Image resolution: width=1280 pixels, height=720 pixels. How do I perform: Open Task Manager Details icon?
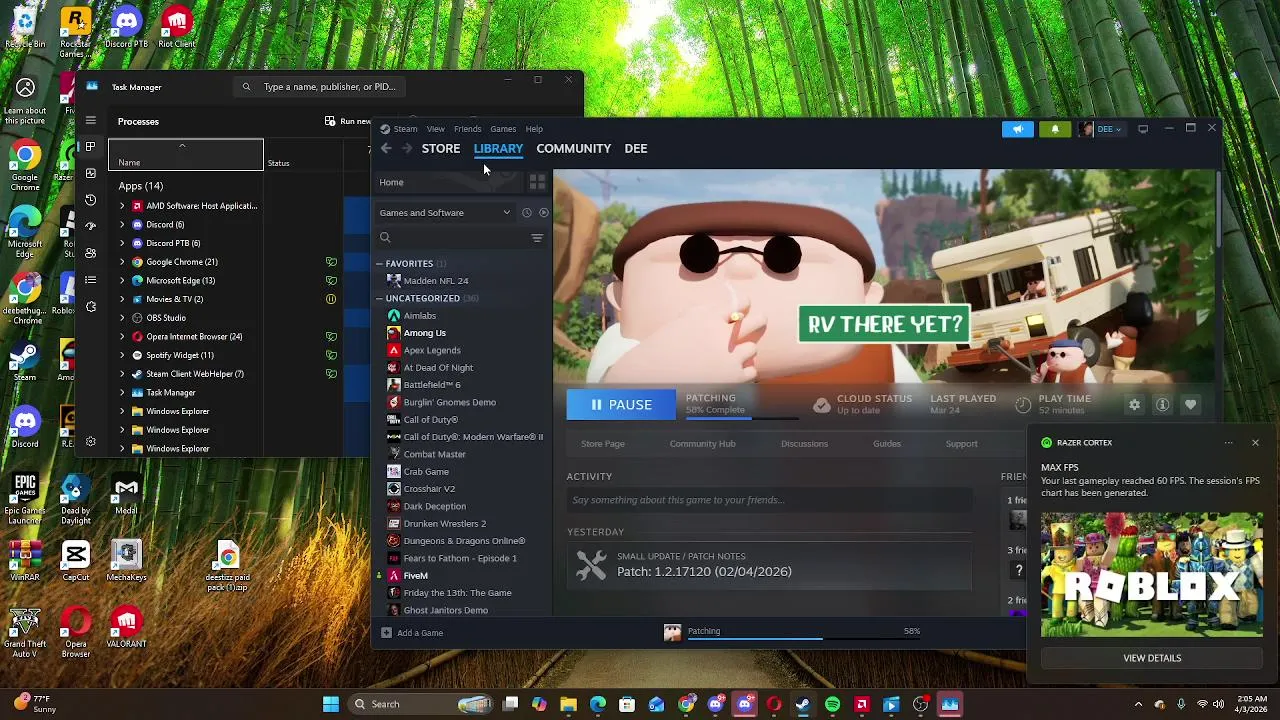pyautogui.click(x=90, y=280)
